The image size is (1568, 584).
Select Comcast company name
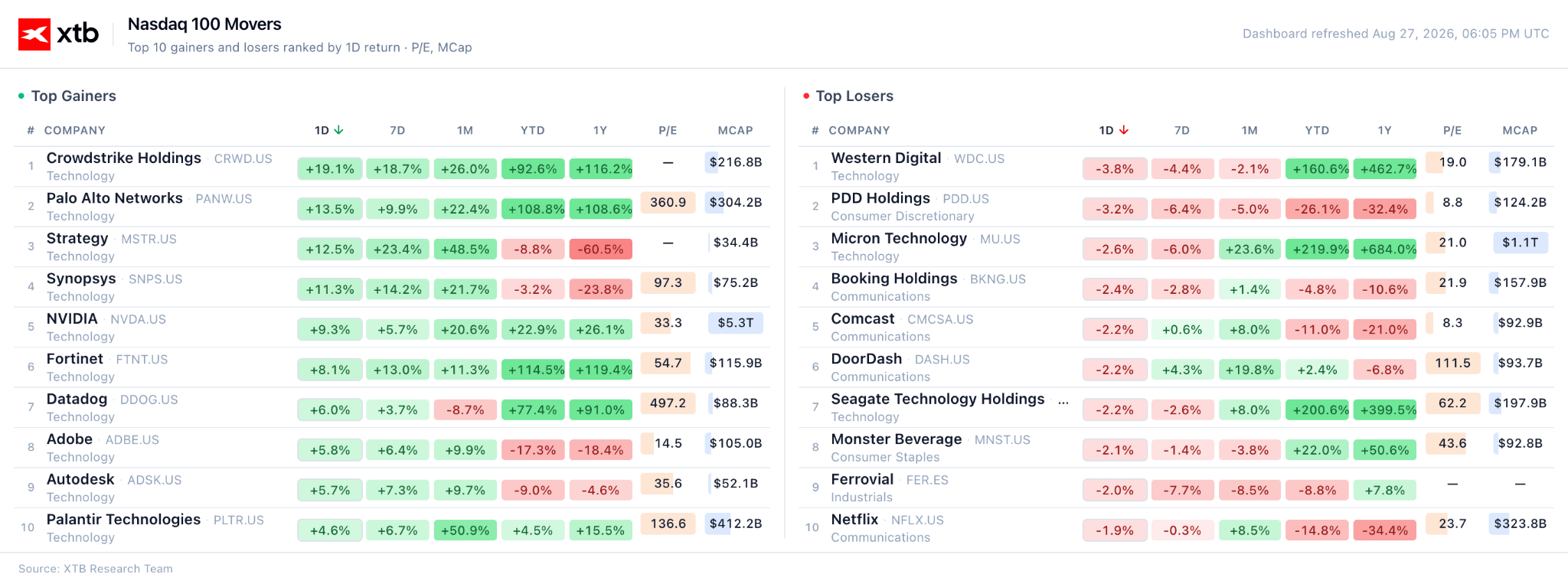[x=863, y=318]
